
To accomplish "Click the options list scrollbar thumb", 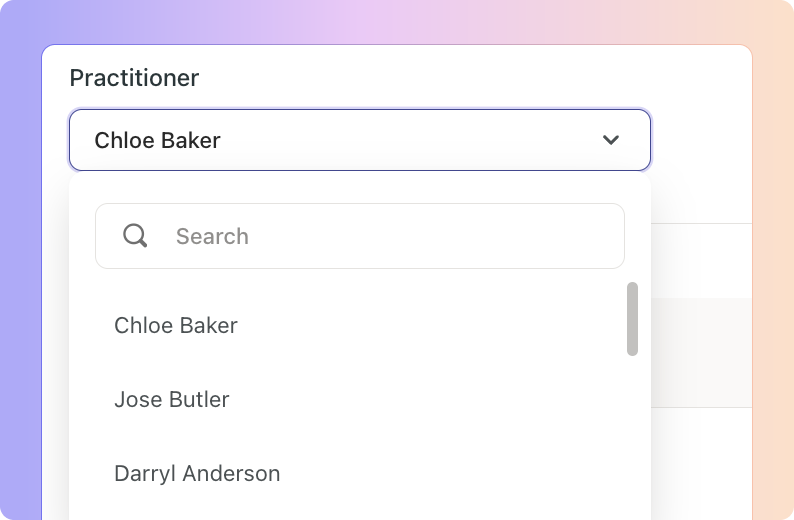I will click(632, 318).
